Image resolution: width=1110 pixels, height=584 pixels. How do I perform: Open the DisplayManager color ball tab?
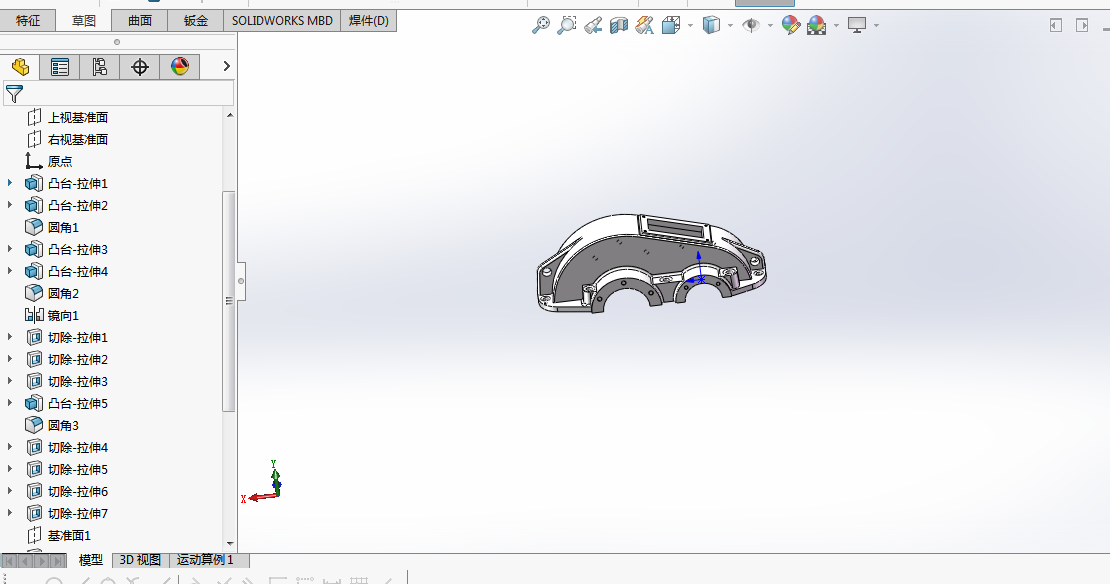tap(180, 67)
